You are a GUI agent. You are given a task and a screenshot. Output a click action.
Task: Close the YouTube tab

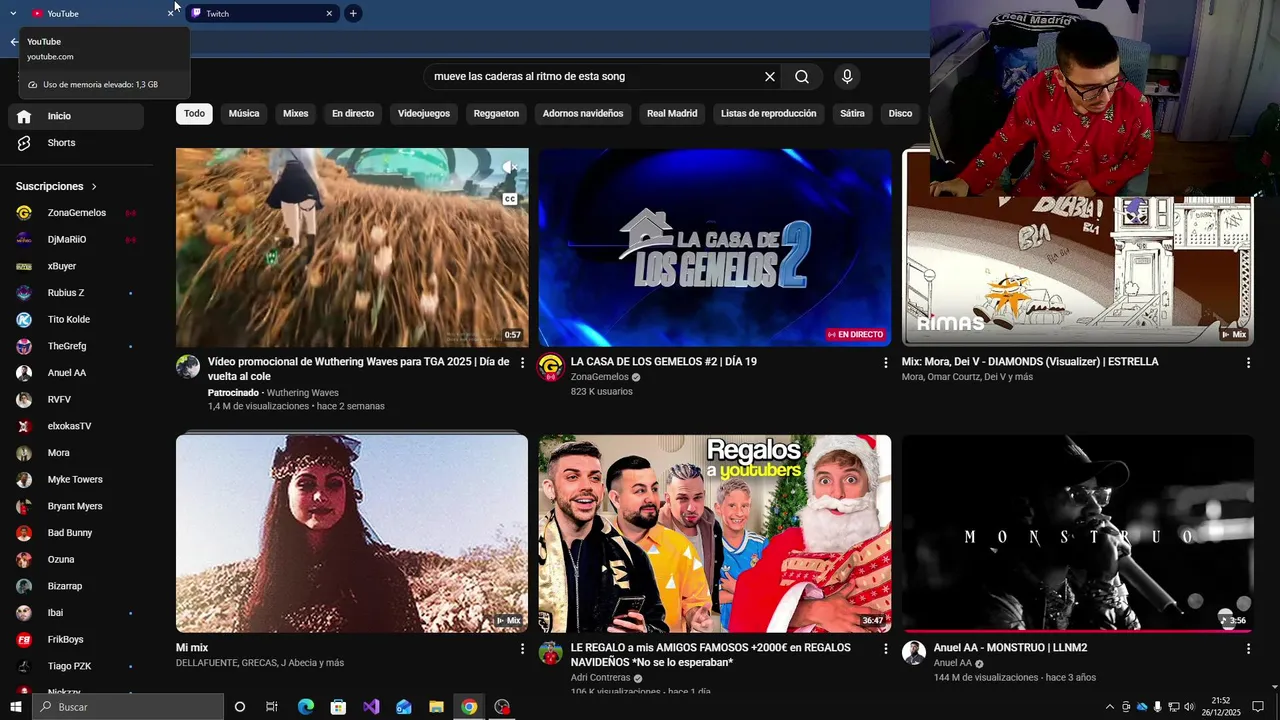pyautogui.click(x=170, y=13)
